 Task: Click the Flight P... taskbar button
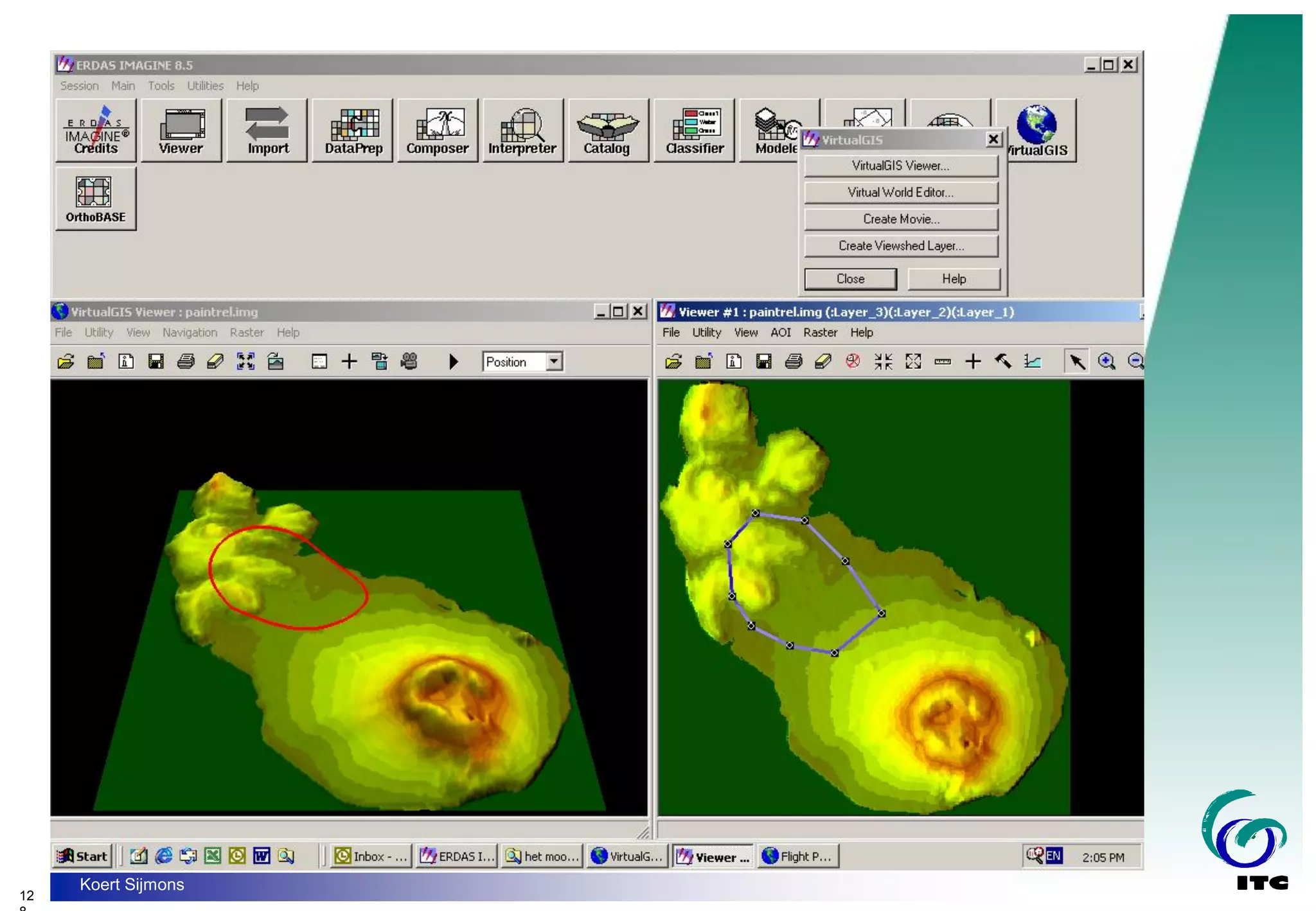click(x=798, y=856)
